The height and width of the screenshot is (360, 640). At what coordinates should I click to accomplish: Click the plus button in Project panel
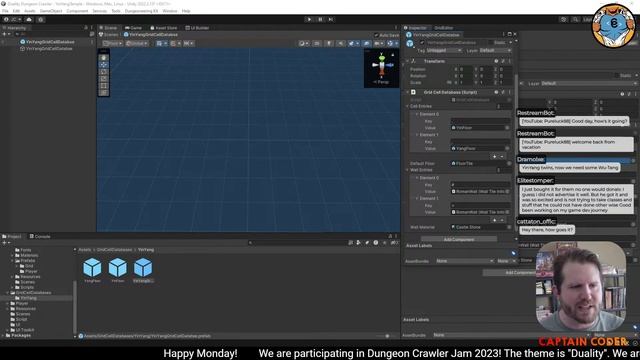click(4, 243)
